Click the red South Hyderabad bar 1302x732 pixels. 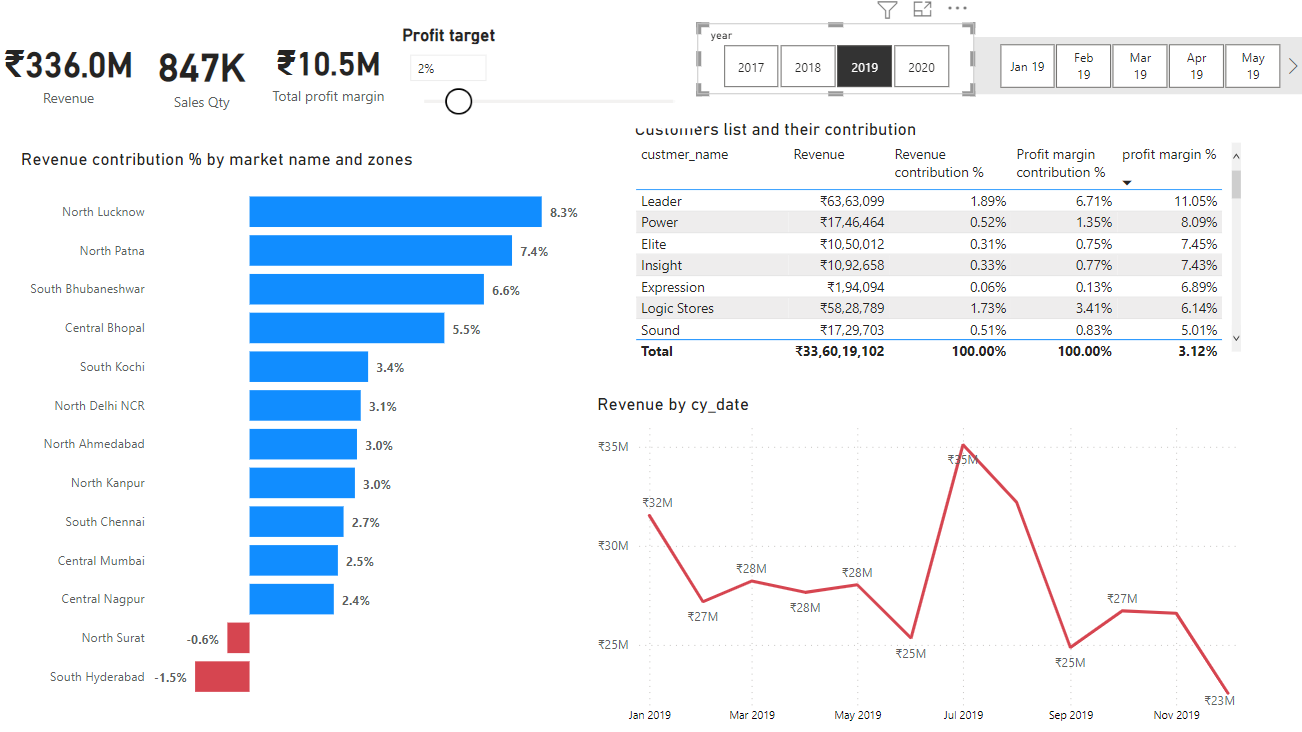click(222, 677)
